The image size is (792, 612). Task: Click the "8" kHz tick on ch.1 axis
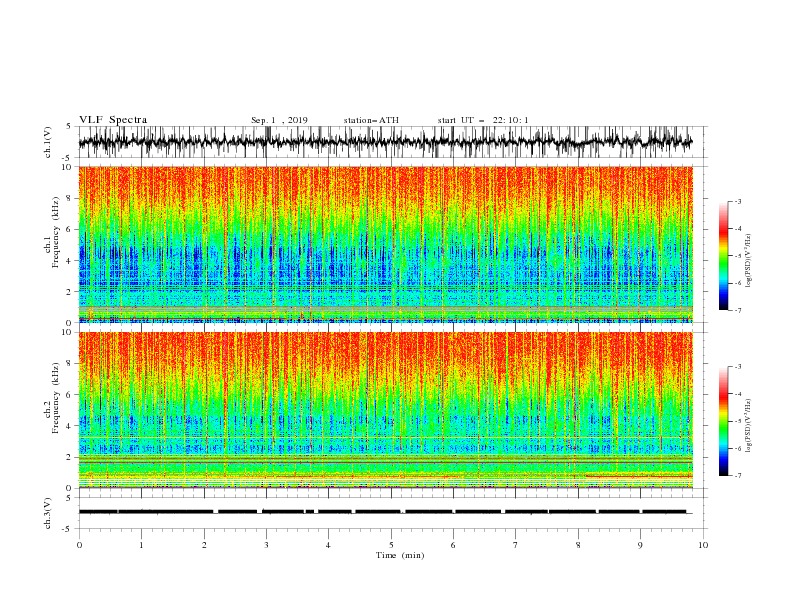(70, 198)
